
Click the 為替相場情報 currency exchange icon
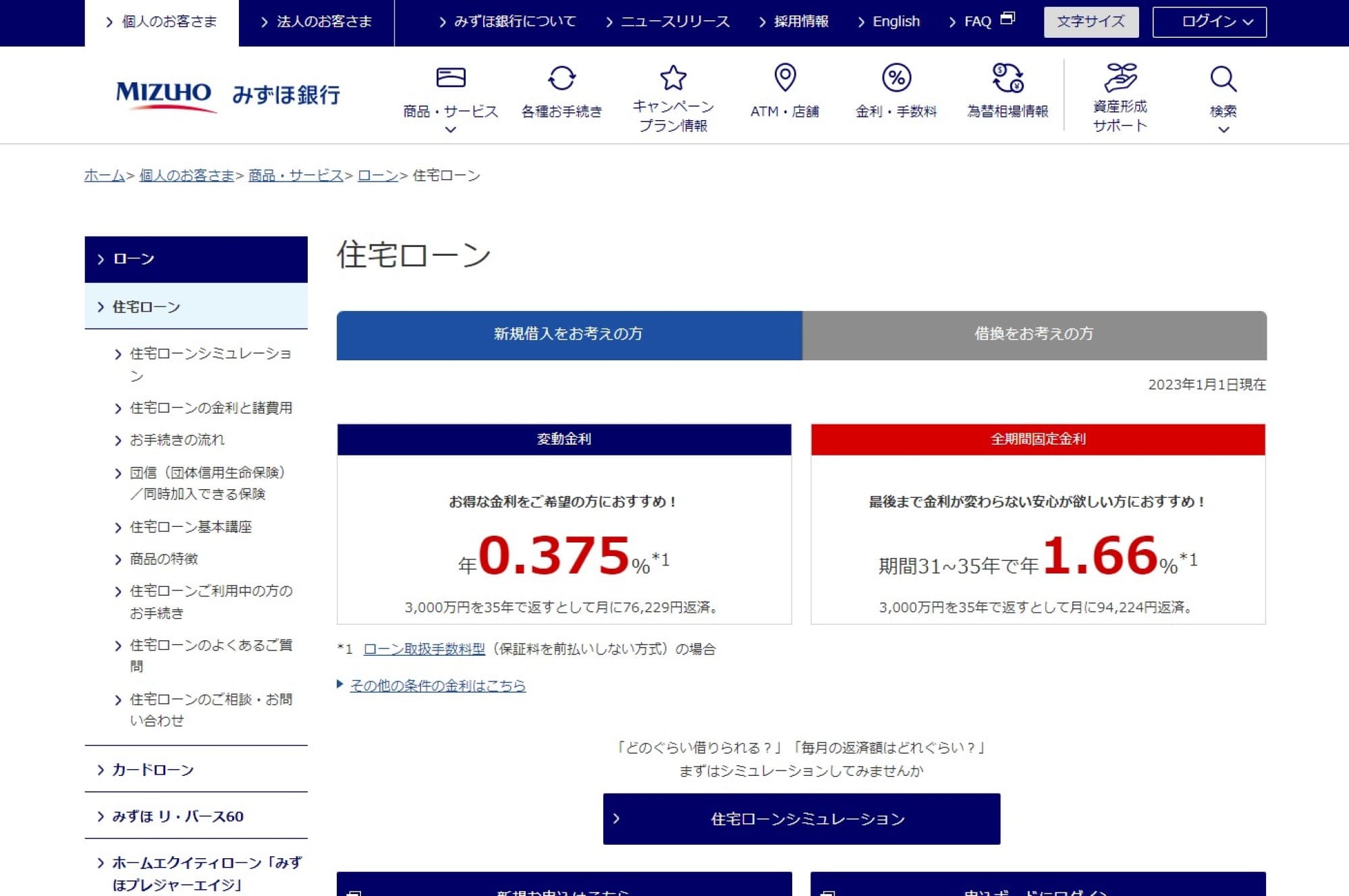point(1008,78)
